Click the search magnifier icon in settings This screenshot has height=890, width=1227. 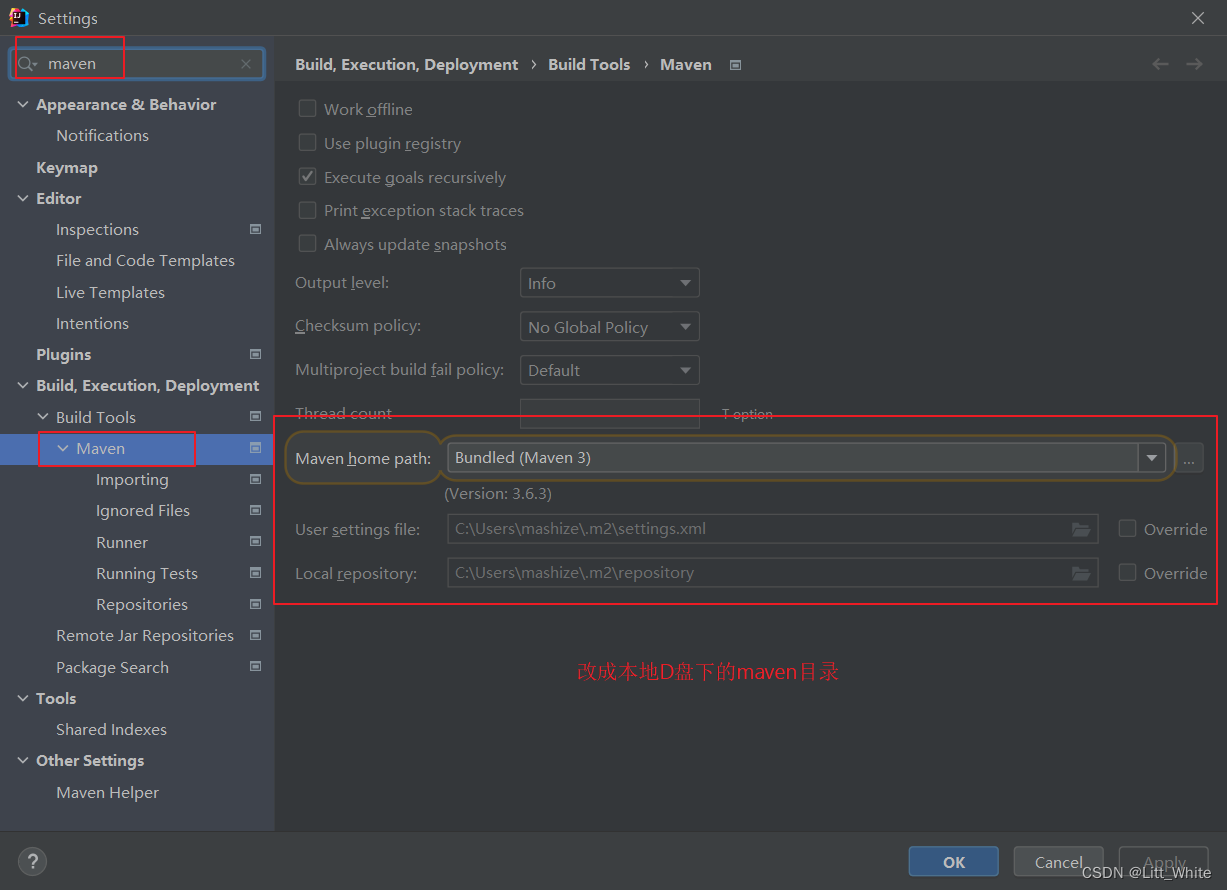(26, 64)
